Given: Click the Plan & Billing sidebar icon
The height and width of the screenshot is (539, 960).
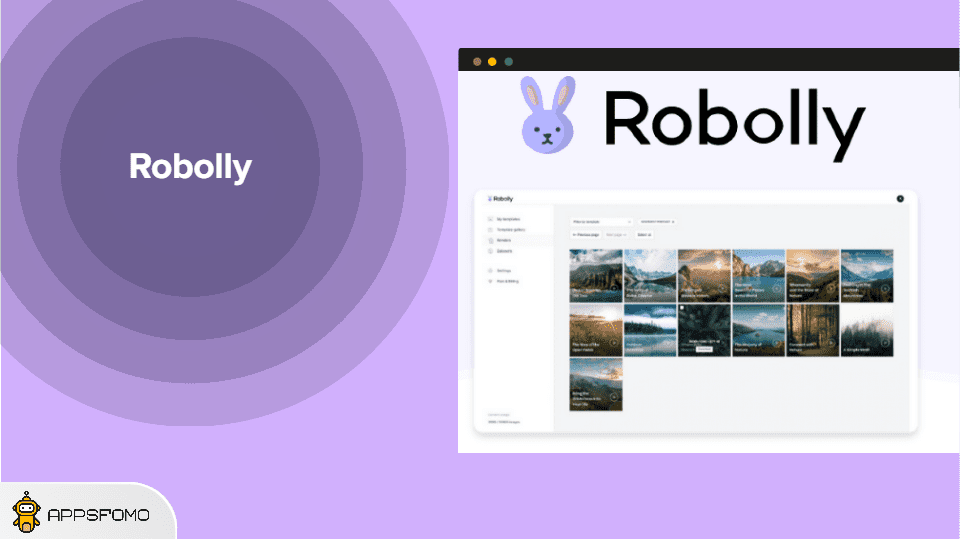Looking at the screenshot, I should click(489, 281).
